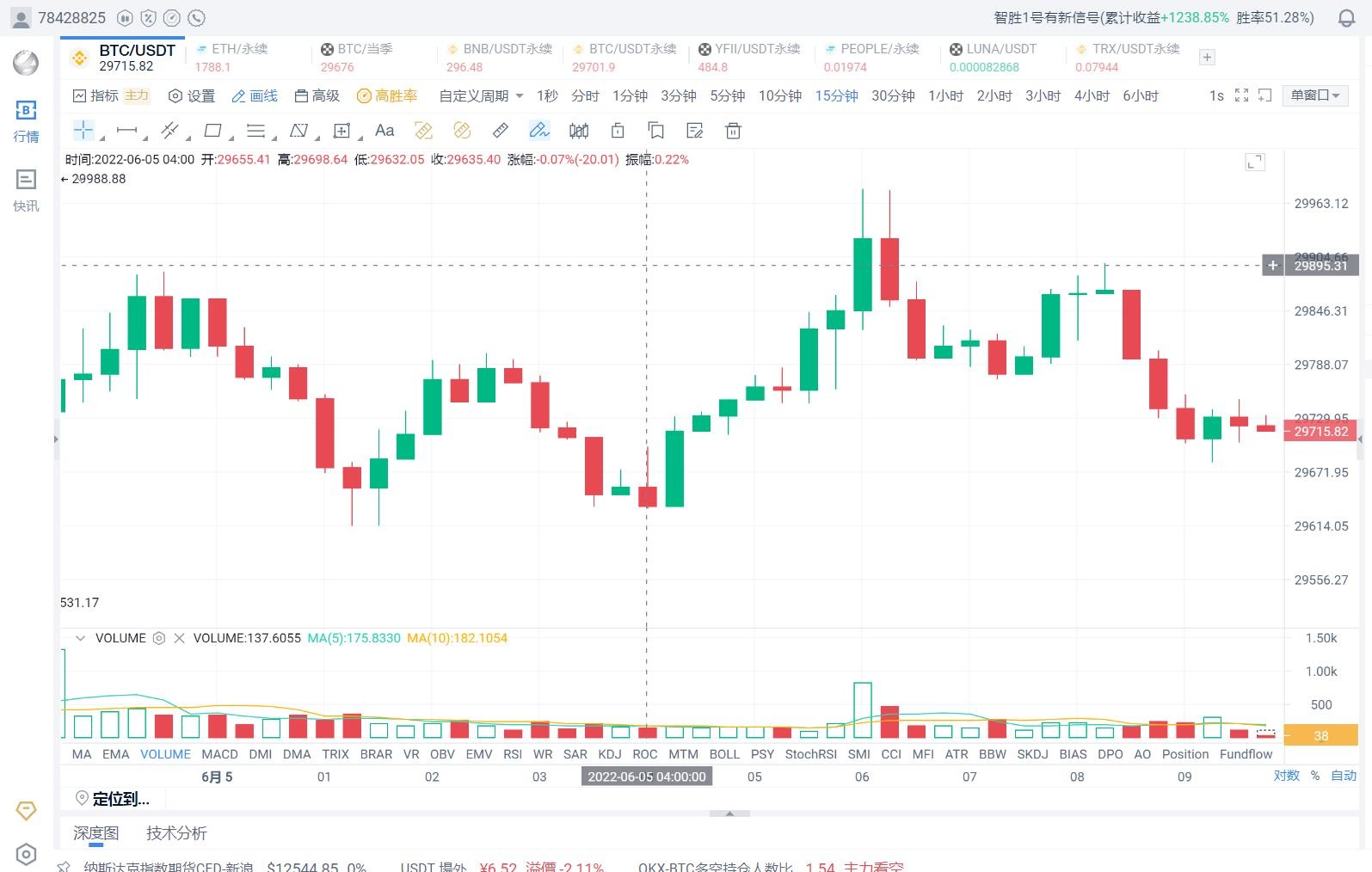Viewport: 1372px width, 872px height.
Task: Click the trash icon to delete drawings
Action: pyautogui.click(x=733, y=131)
